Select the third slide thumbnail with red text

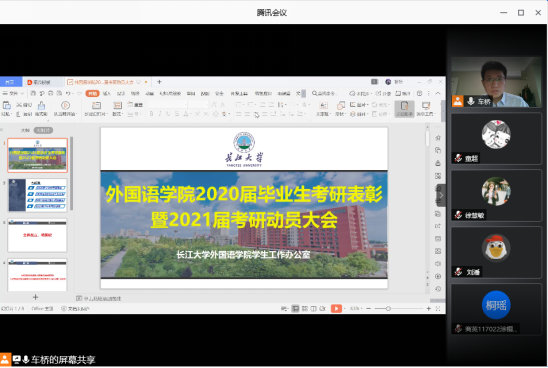[37, 235]
